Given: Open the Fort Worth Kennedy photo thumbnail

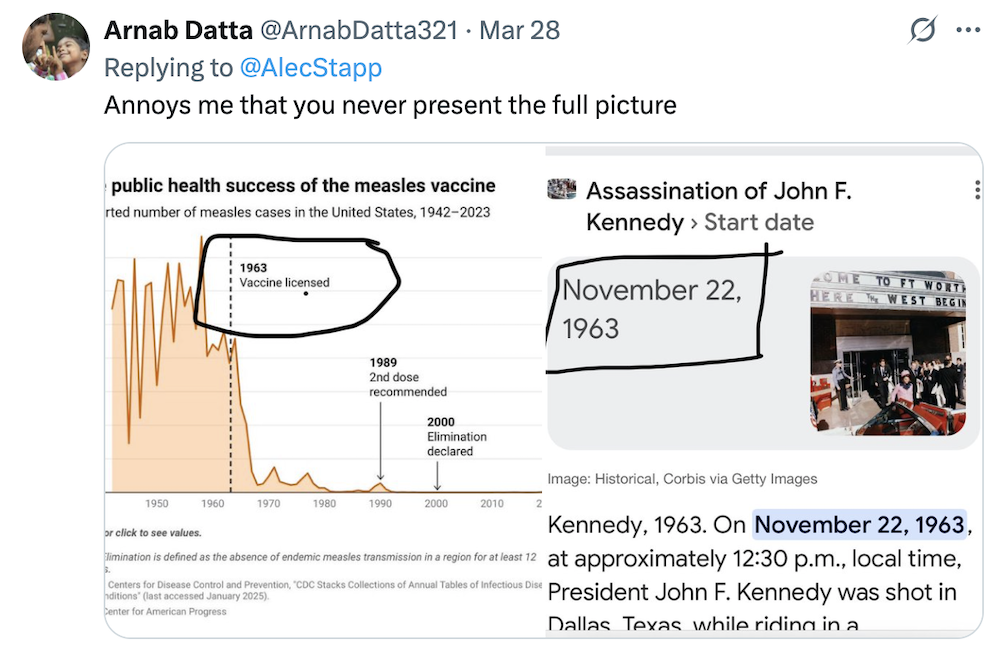Looking at the screenshot, I should (x=887, y=352).
